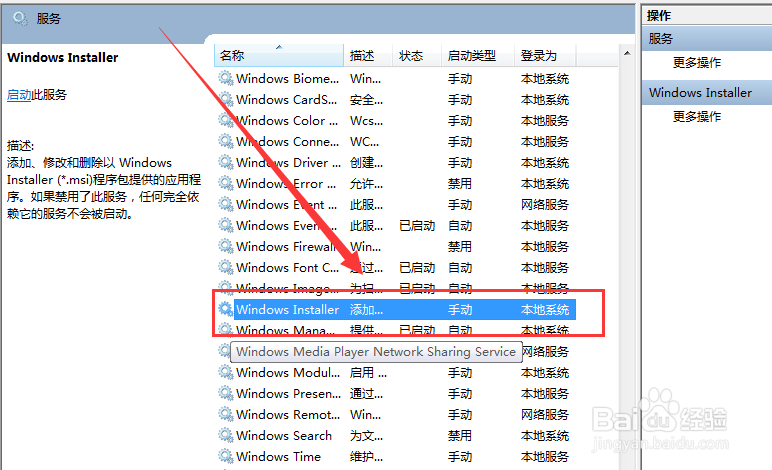
Task: Click gear icon of Windows Remot... row
Action: (x=226, y=414)
